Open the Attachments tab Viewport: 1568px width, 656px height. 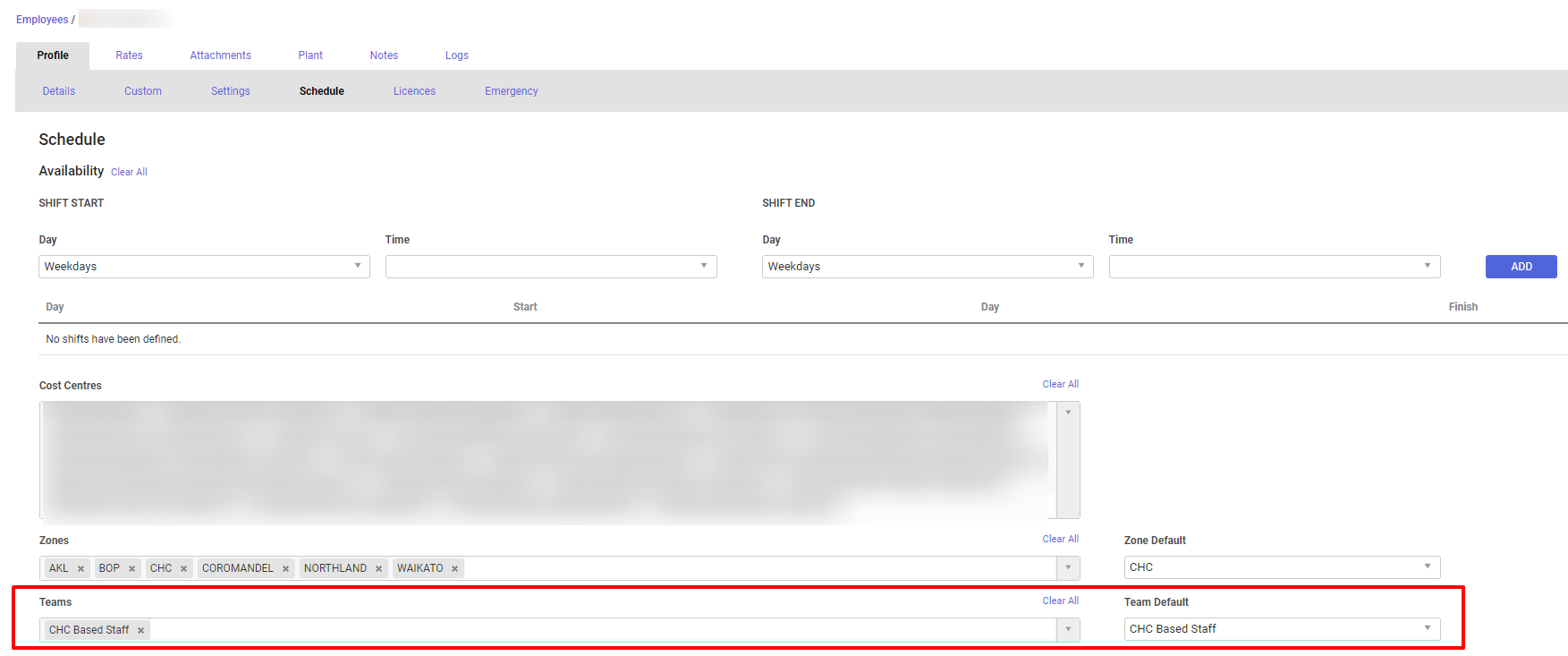(220, 55)
